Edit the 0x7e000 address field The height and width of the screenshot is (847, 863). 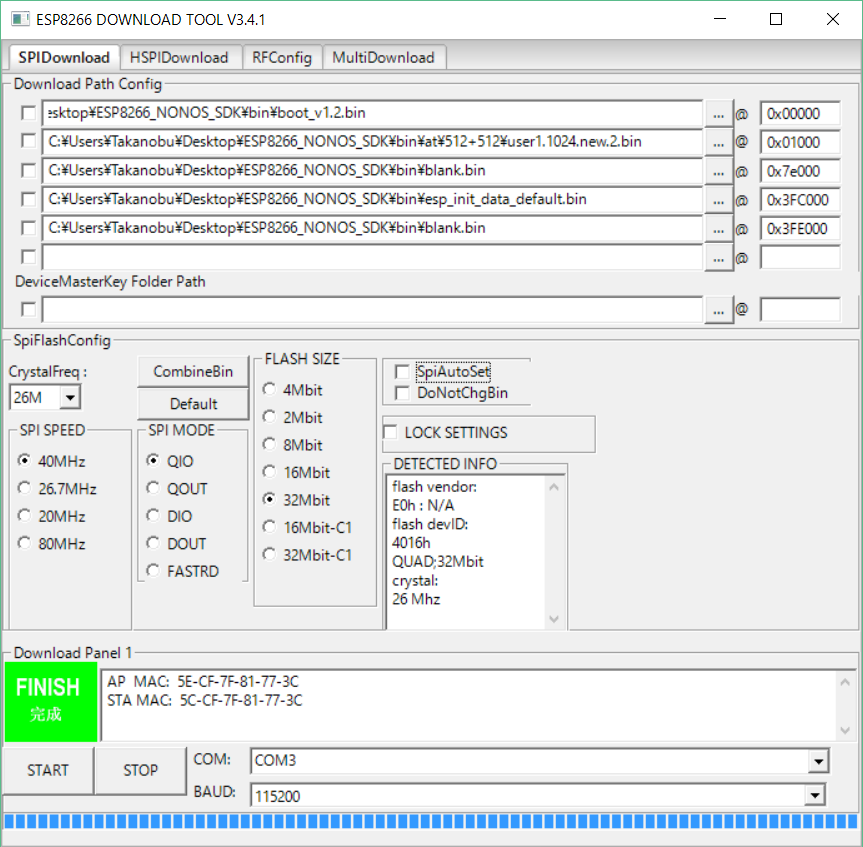[800, 171]
